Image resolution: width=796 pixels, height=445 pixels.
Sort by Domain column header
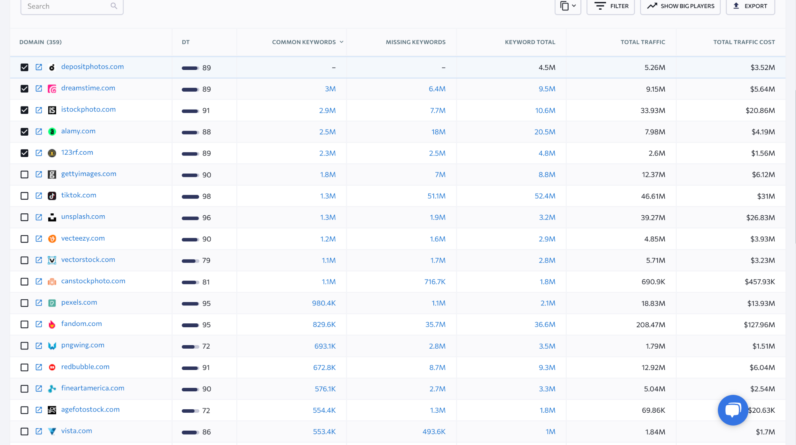point(40,42)
